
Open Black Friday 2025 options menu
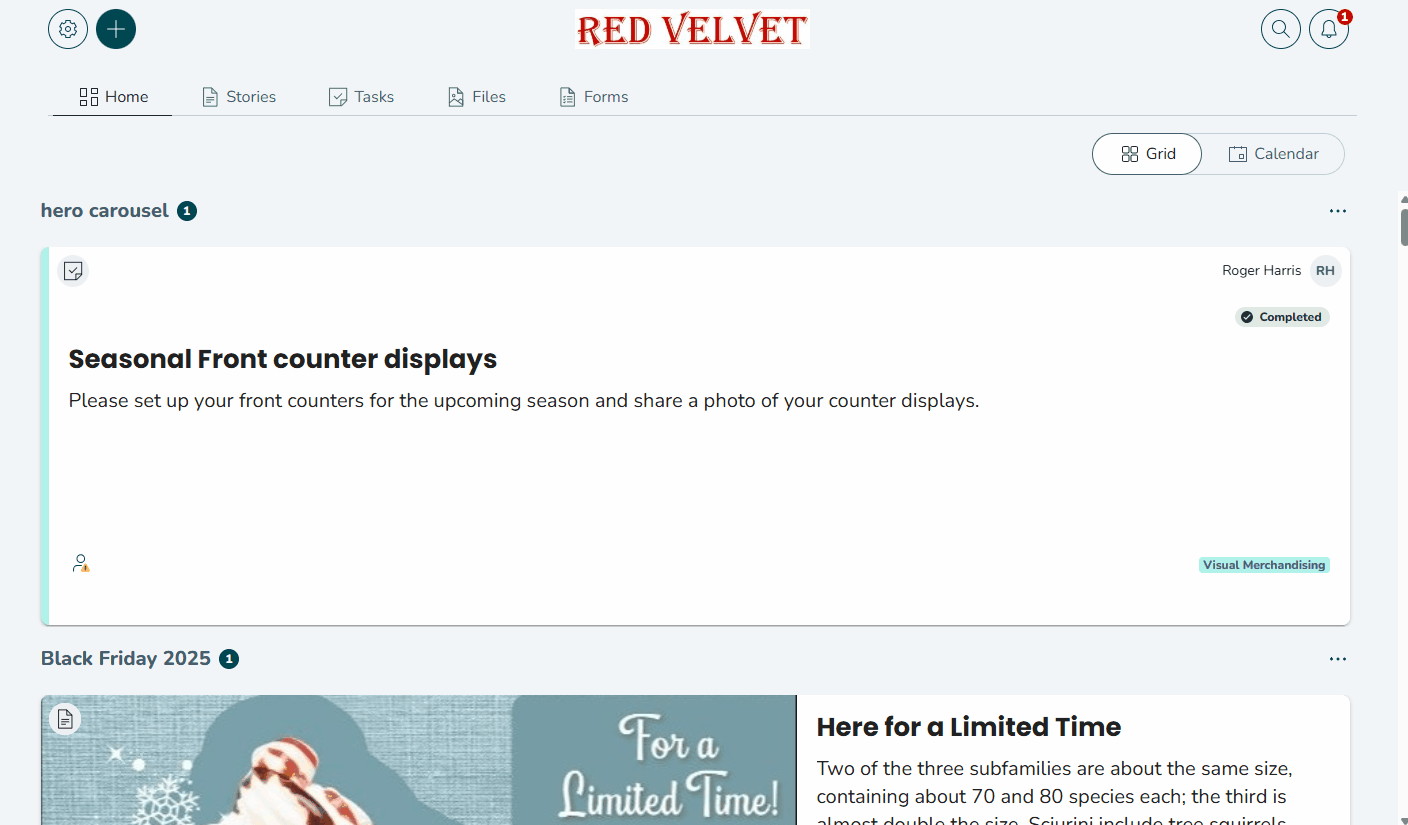click(1338, 659)
